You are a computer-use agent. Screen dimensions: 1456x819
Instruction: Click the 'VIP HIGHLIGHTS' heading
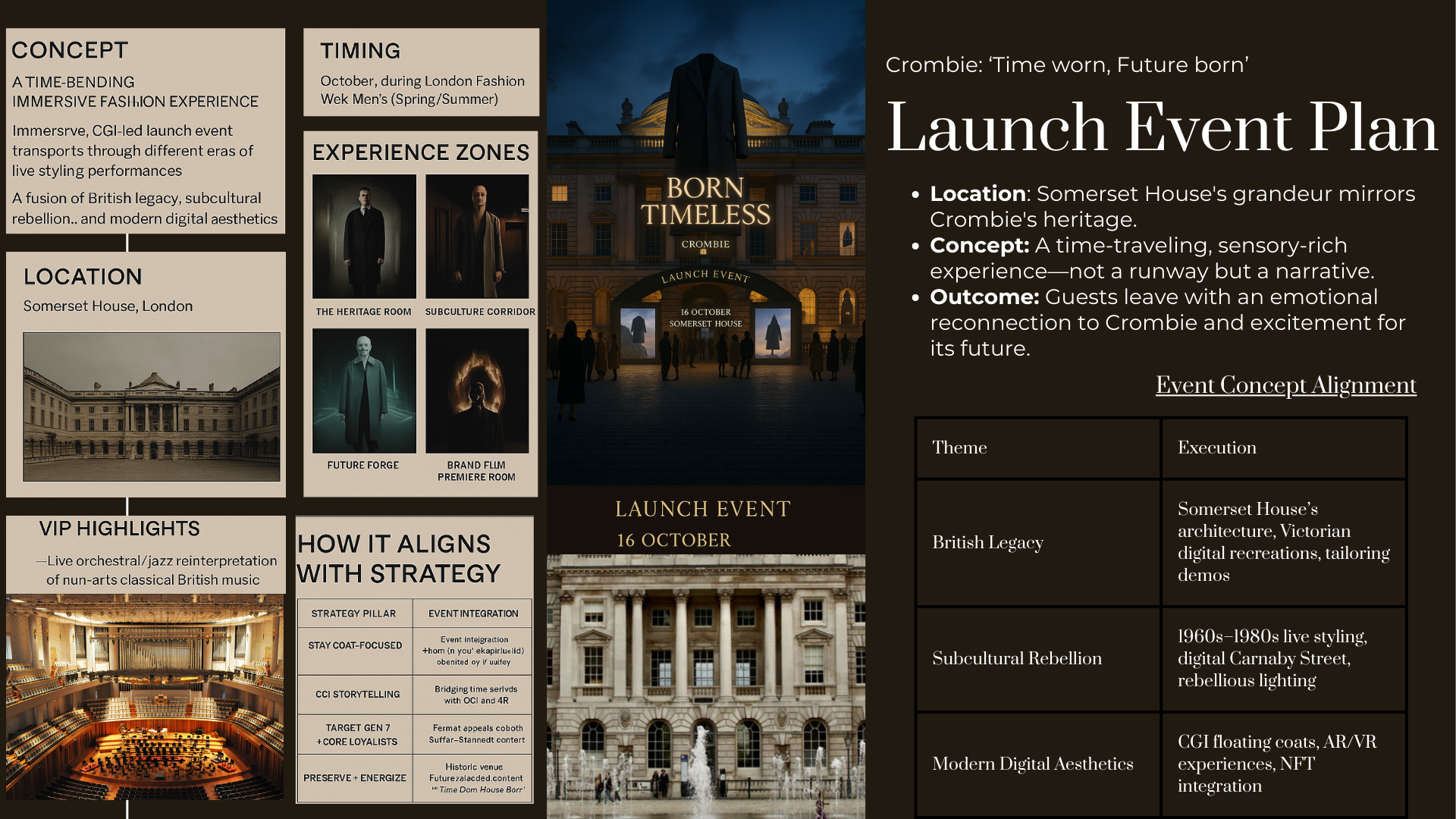120,529
